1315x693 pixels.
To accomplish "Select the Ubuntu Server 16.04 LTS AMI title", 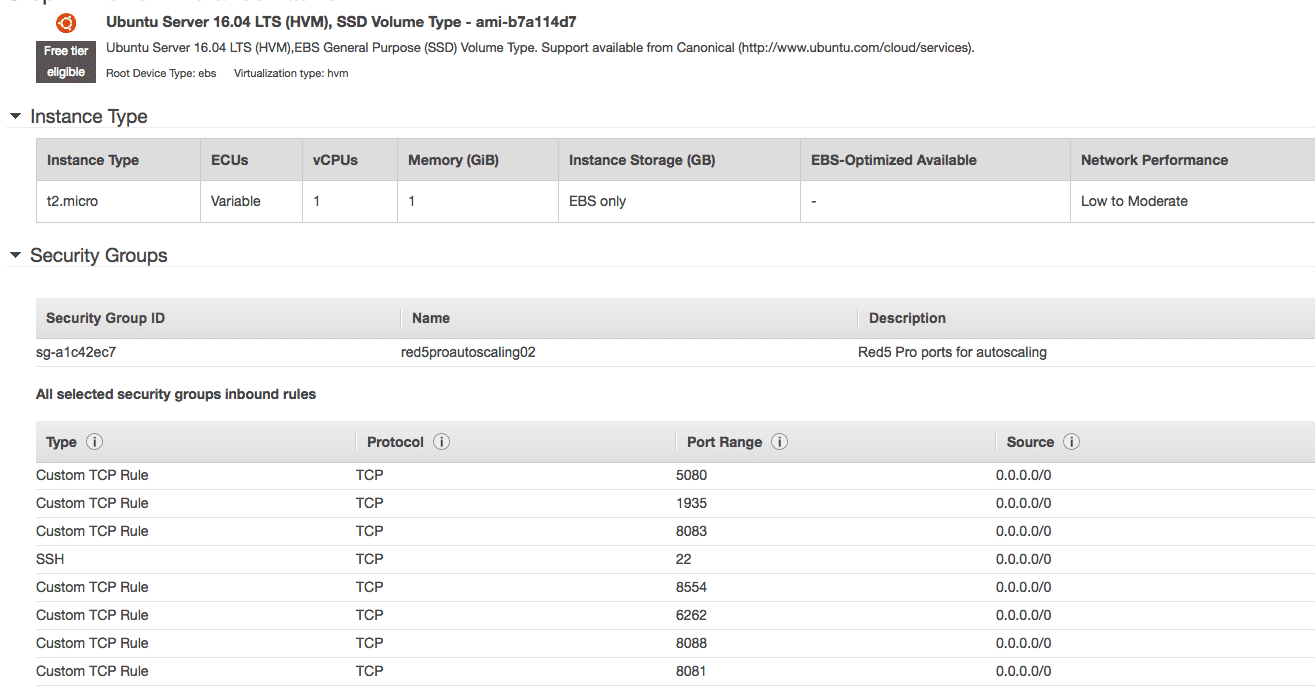I will pyautogui.click(x=341, y=21).
